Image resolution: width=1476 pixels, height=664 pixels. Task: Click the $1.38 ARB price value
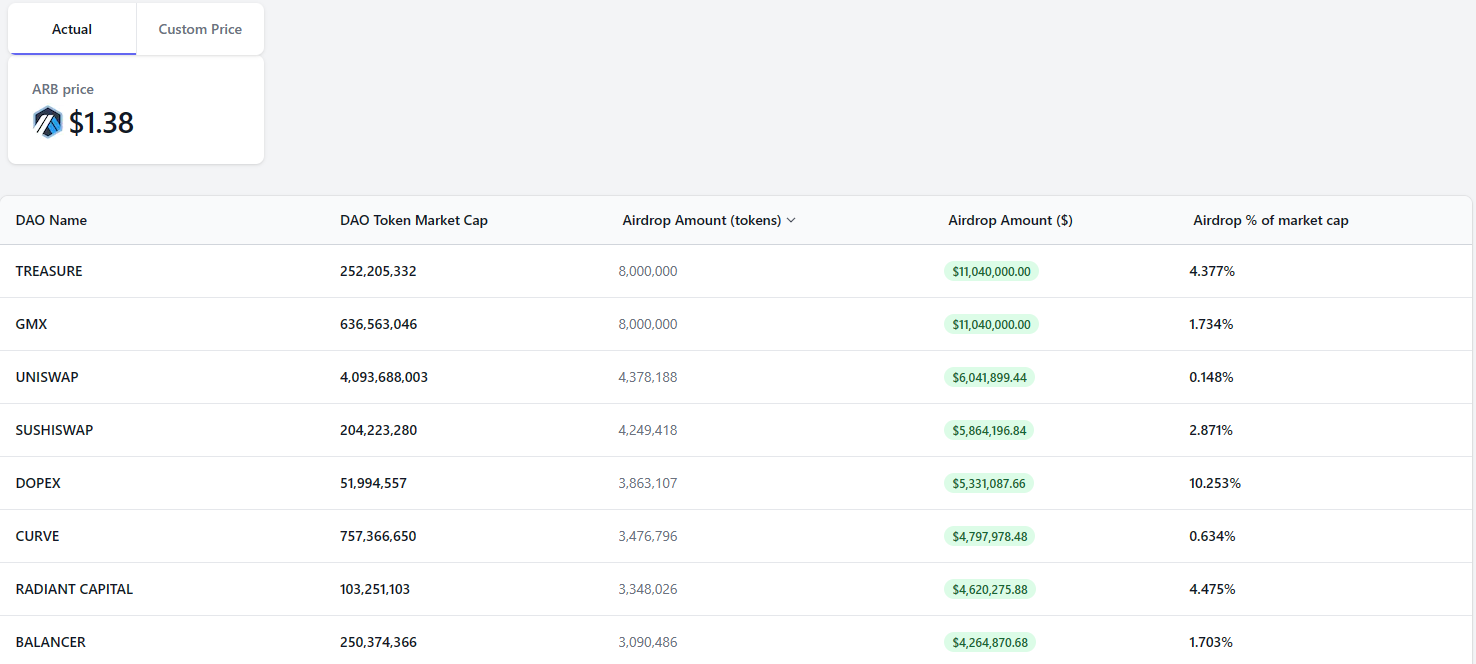(101, 122)
